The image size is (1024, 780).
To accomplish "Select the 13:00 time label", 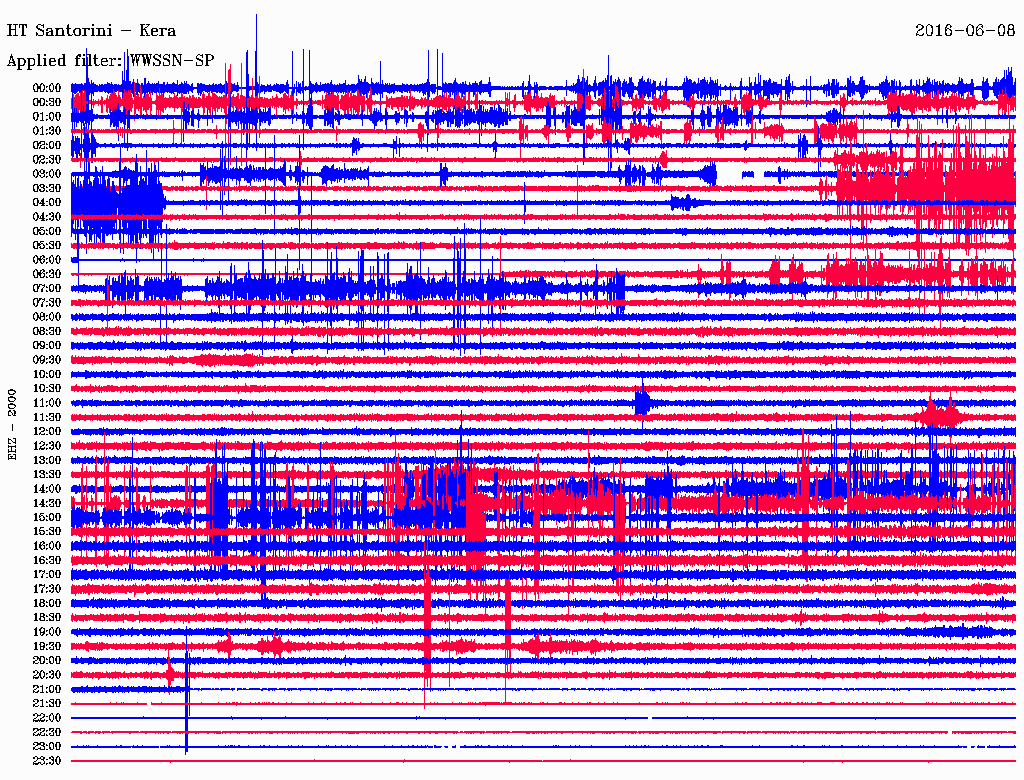I will (x=47, y=460).
